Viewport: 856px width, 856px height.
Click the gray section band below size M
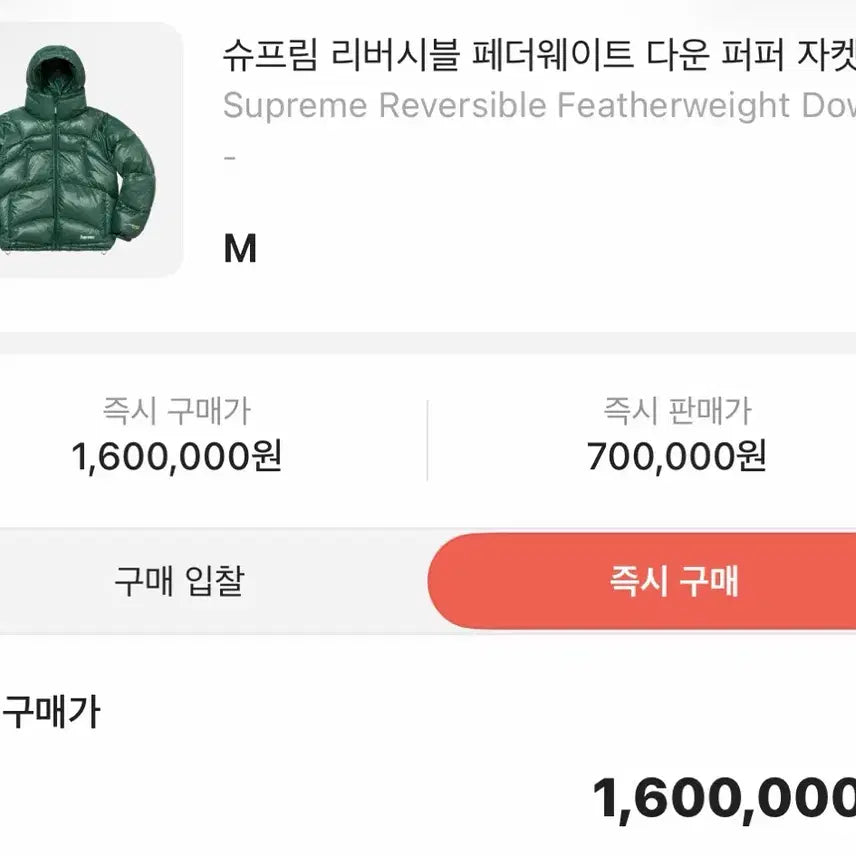pos(428,343)
